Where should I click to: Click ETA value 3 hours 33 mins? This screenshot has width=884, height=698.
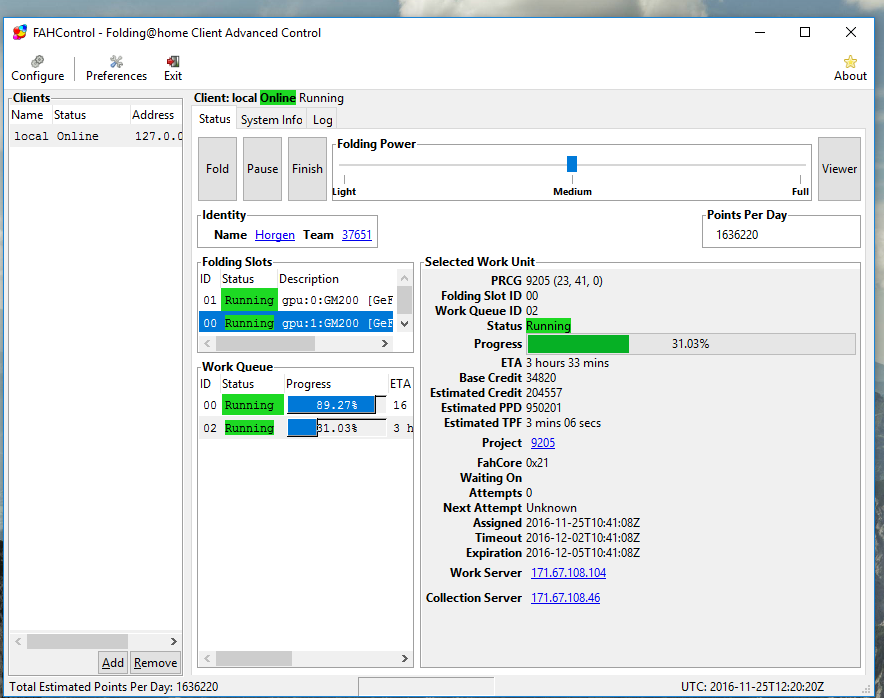(567, 363)
